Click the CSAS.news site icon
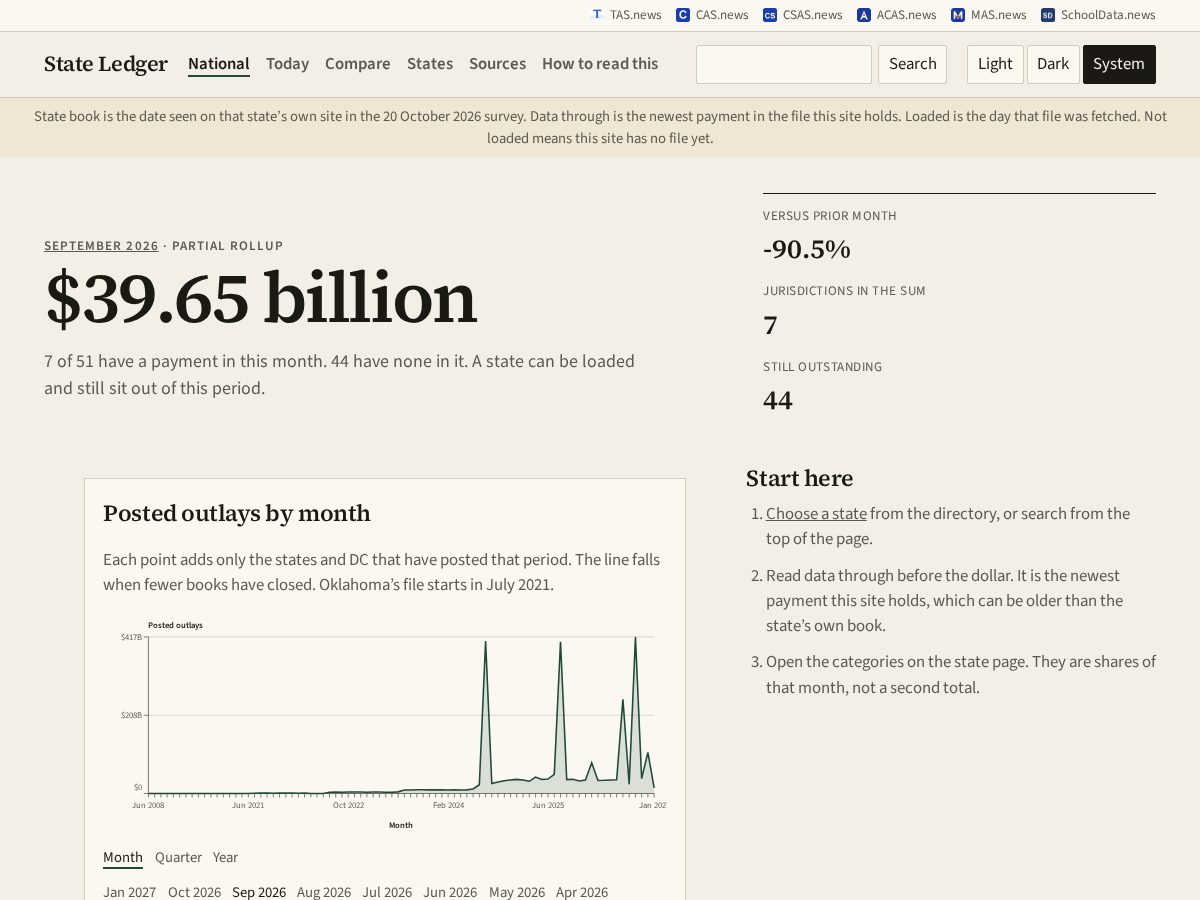Image resolution: width=1200 pixels, height=900 pixels. (770, 15)
